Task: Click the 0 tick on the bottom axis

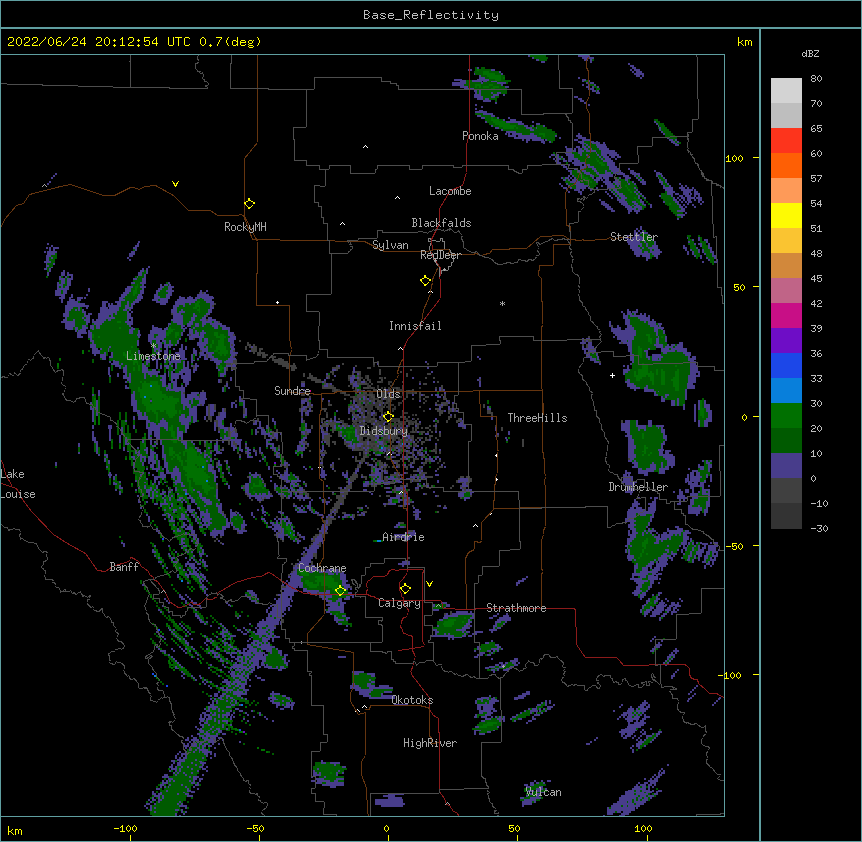Action: [386, 828]
